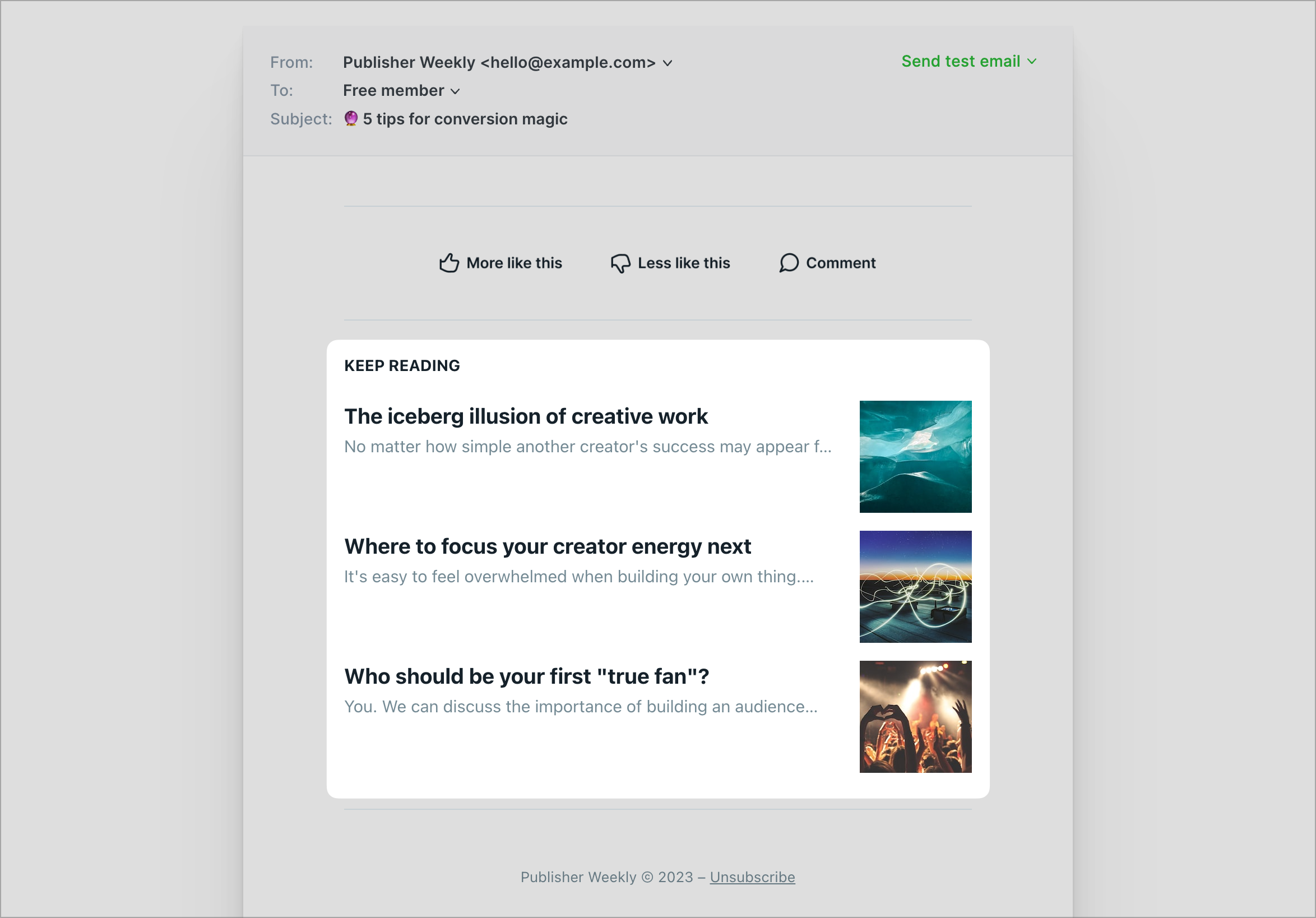
Task: Click the image for 'The iceberg illusion of creative work'
Action: 916,456
